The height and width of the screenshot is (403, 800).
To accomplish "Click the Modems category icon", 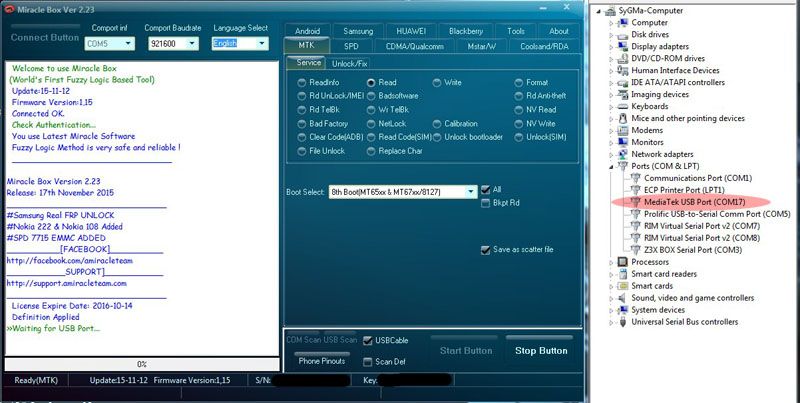I will [622, 130].
